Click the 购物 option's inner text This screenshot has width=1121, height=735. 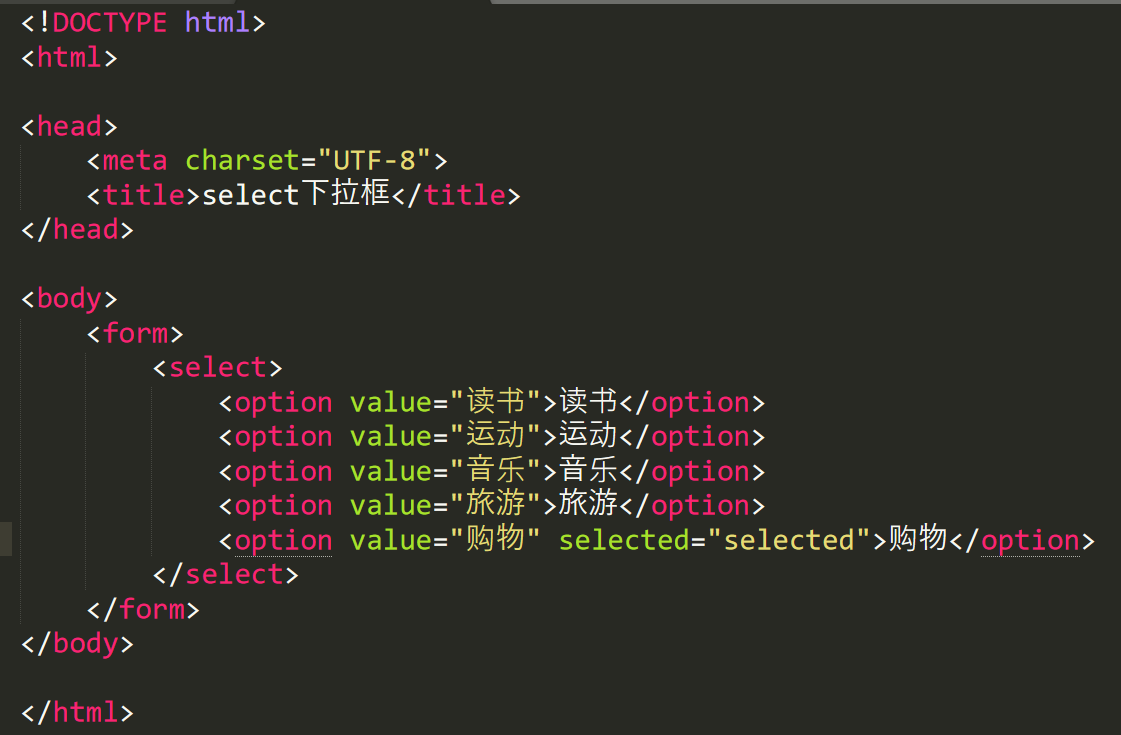point(918,539)
